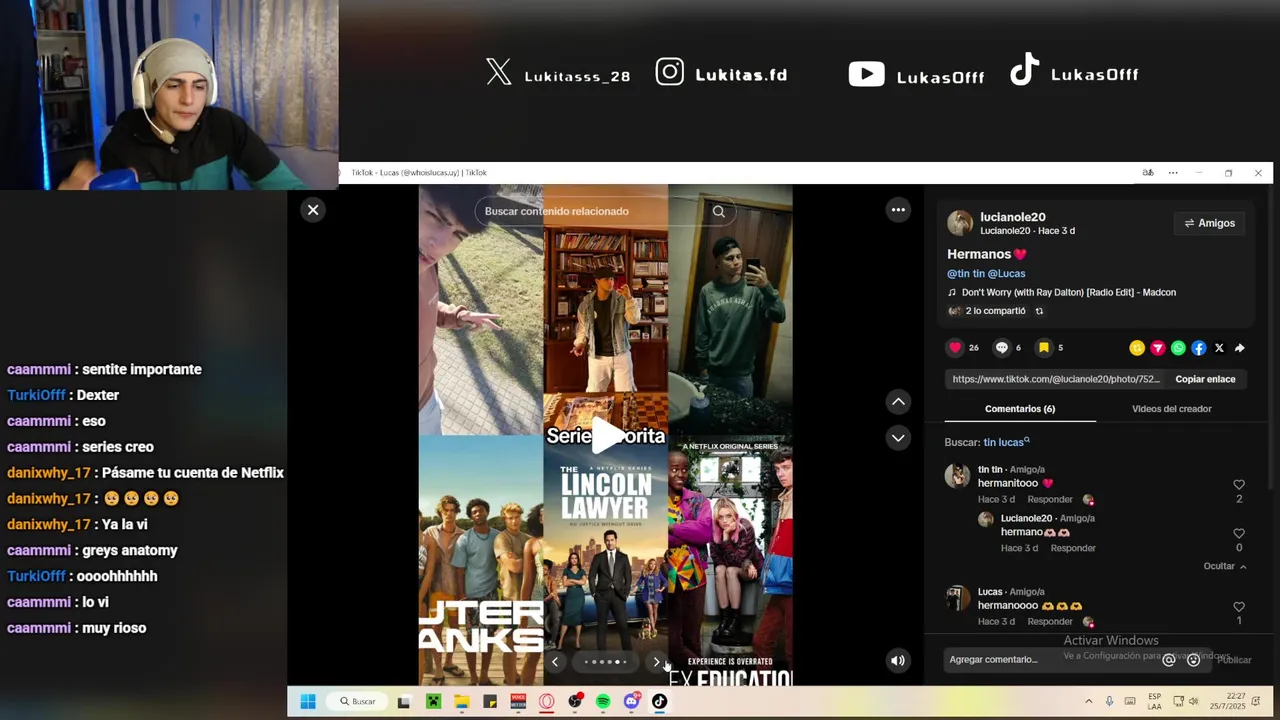Open Opera browser taskbar icon
This screenshot has height=720, width=1280.
pyautogui.click(x=546, y=702)
